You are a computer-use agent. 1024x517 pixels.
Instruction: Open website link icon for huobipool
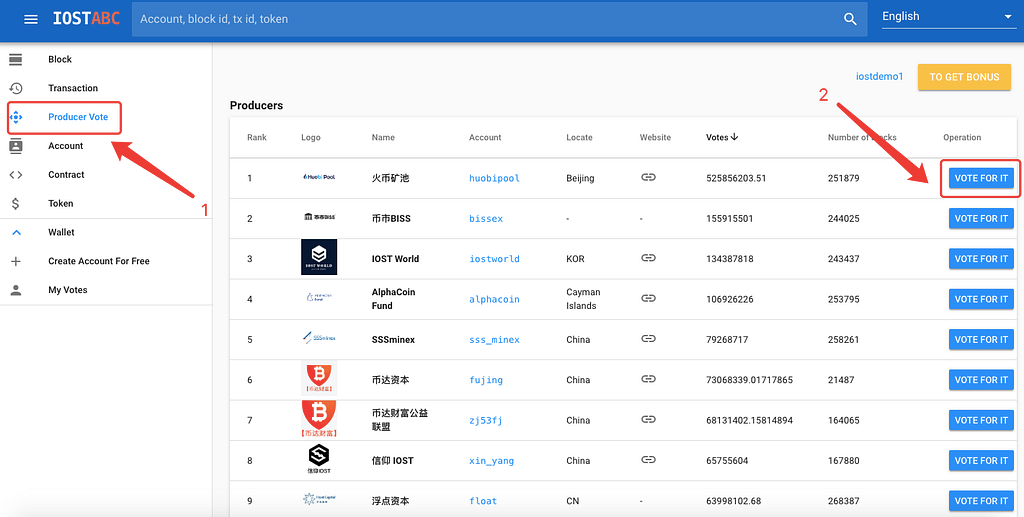(648, 178)
